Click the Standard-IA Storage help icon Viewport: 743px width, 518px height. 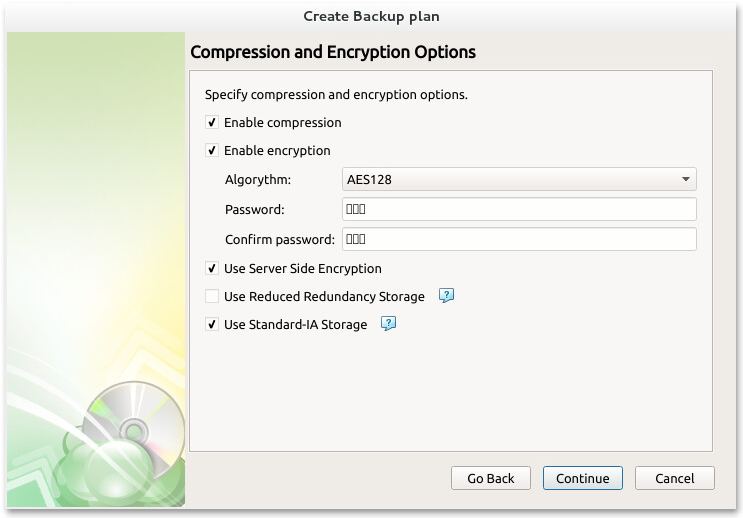[x=389, y=324]
